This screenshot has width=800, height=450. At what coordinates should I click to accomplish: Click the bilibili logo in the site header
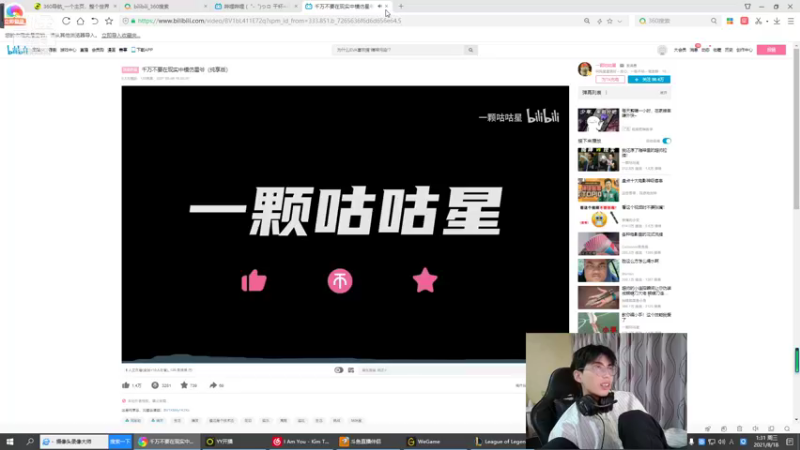[x=17, y=49]
